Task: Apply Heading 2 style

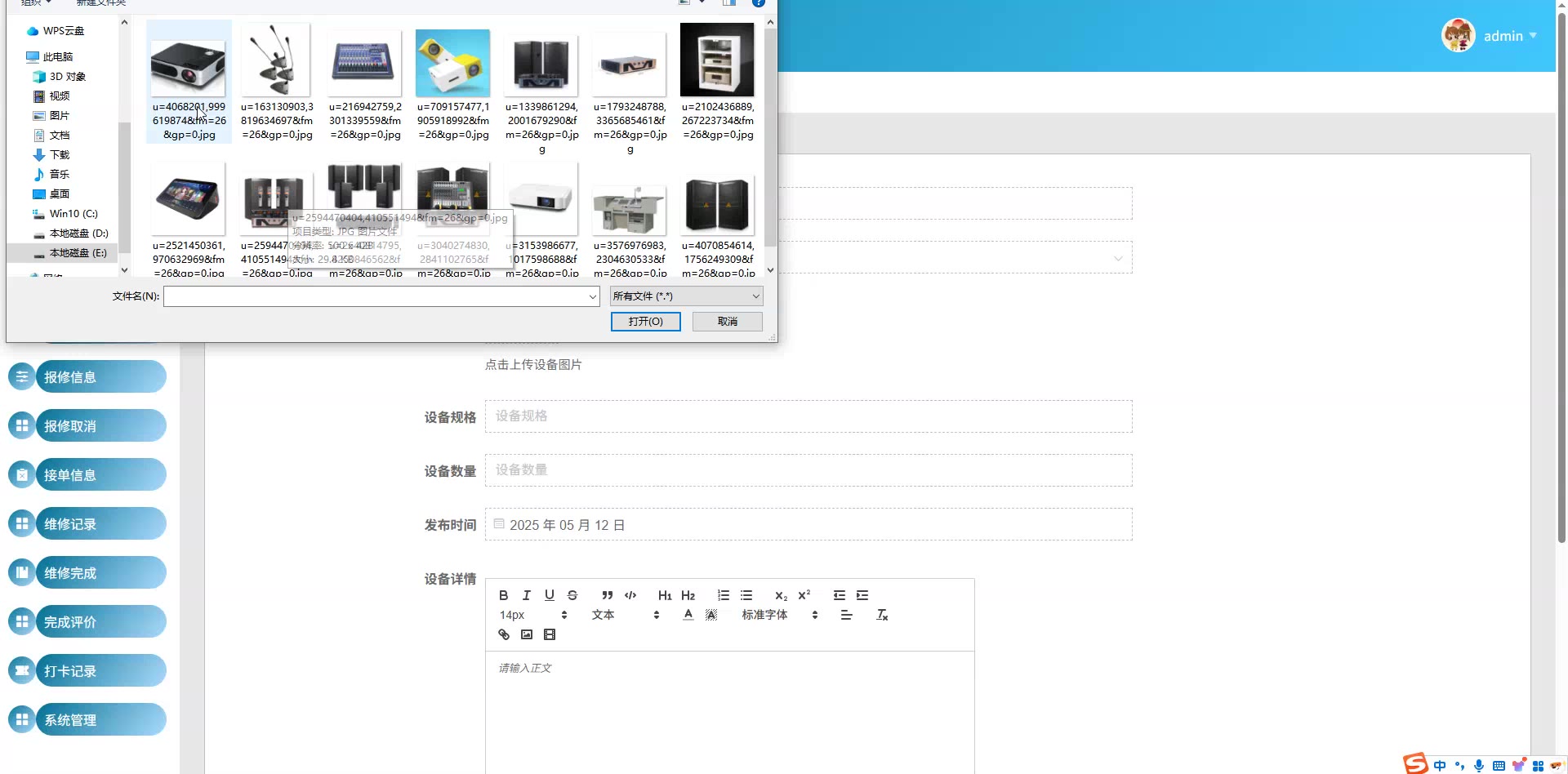Action: click(x=688, y=595)
